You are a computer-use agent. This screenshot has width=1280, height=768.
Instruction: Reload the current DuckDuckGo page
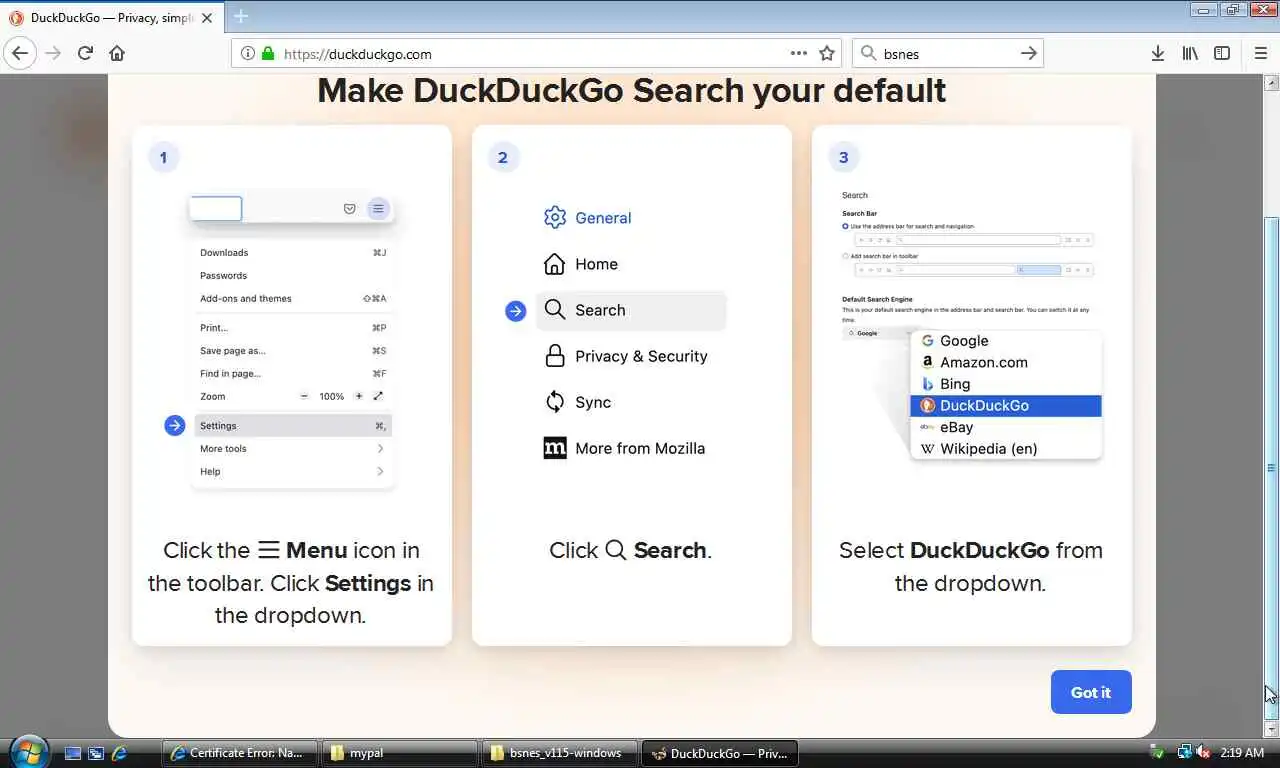pyautogui.click(x=85, y=53)
